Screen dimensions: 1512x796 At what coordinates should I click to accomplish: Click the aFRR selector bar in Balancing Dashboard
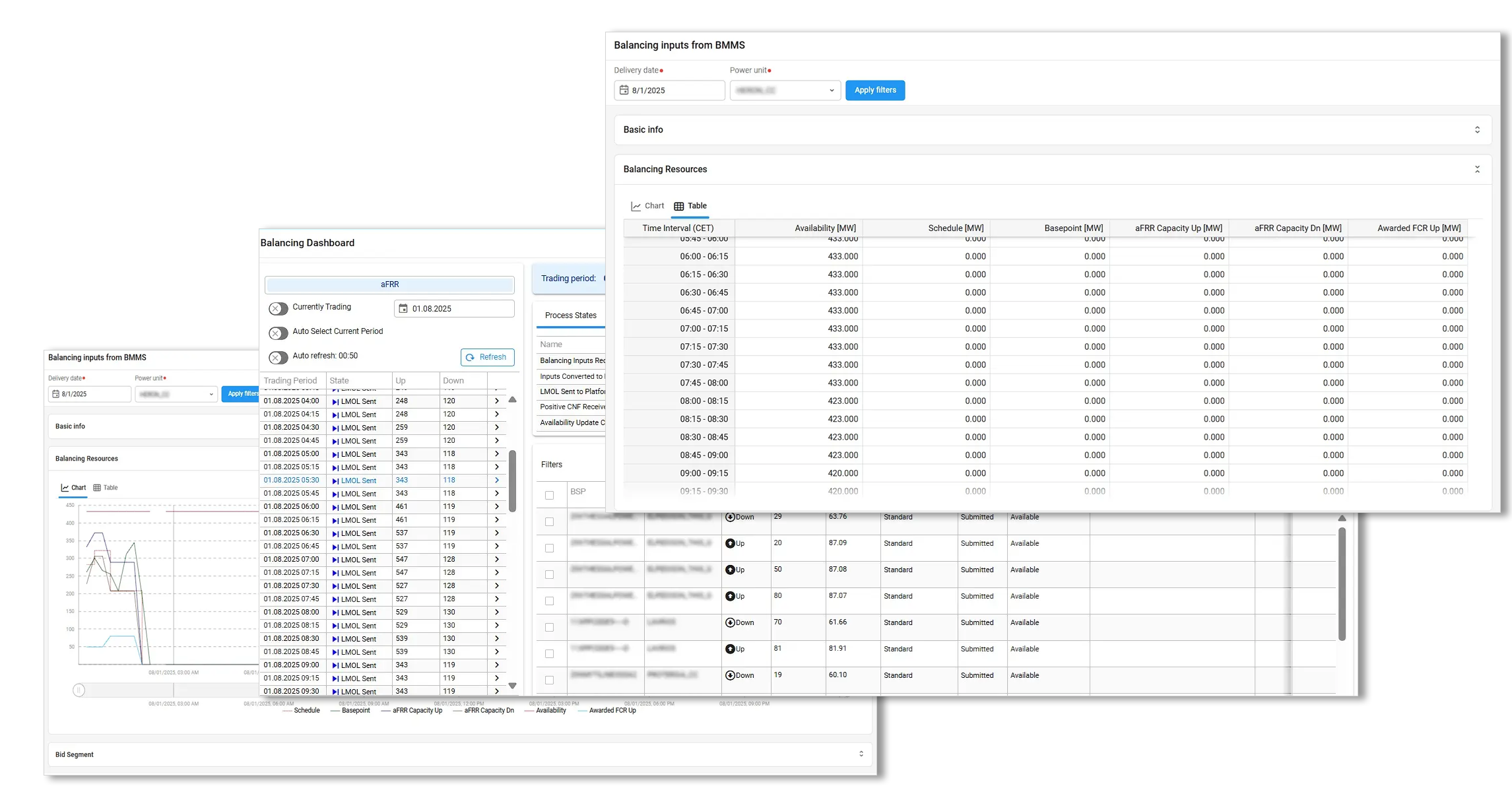coord(389,284)
